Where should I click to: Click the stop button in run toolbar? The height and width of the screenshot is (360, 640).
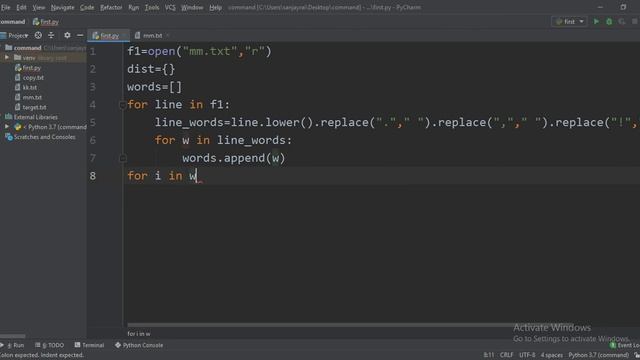click(635, 22)
